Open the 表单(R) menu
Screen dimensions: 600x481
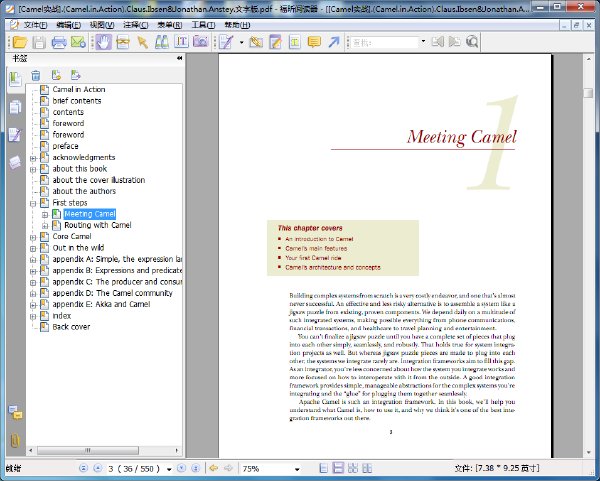coord(170,25)
